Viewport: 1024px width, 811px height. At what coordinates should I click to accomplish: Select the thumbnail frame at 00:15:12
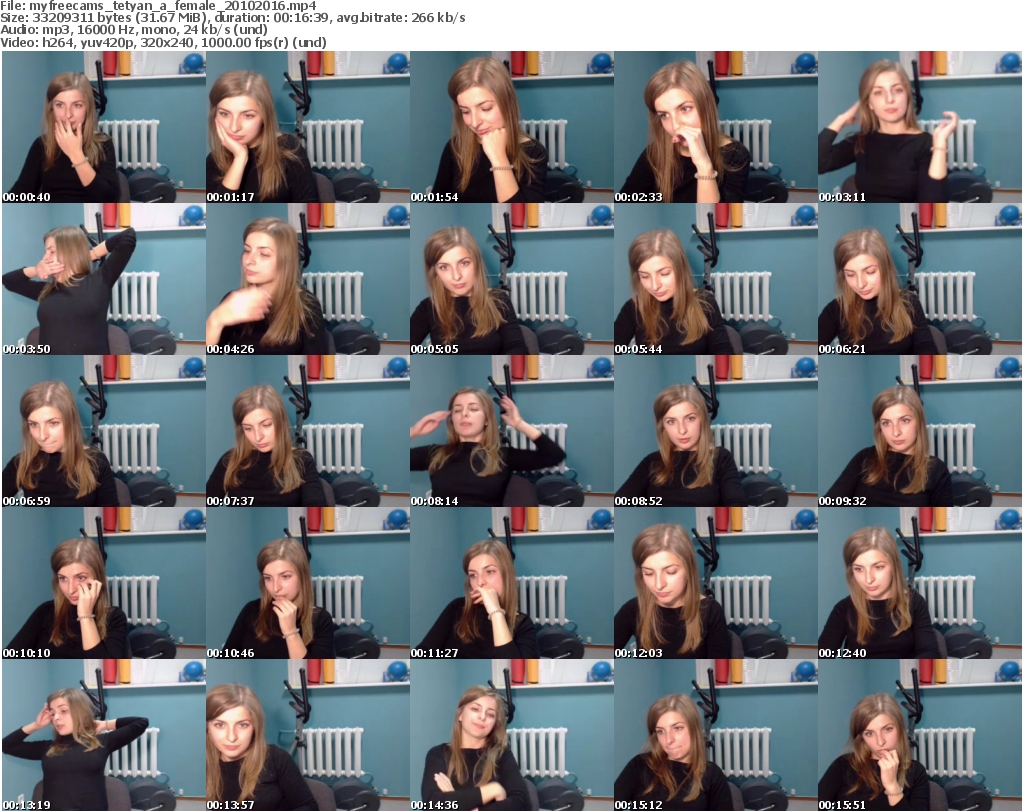716,735
